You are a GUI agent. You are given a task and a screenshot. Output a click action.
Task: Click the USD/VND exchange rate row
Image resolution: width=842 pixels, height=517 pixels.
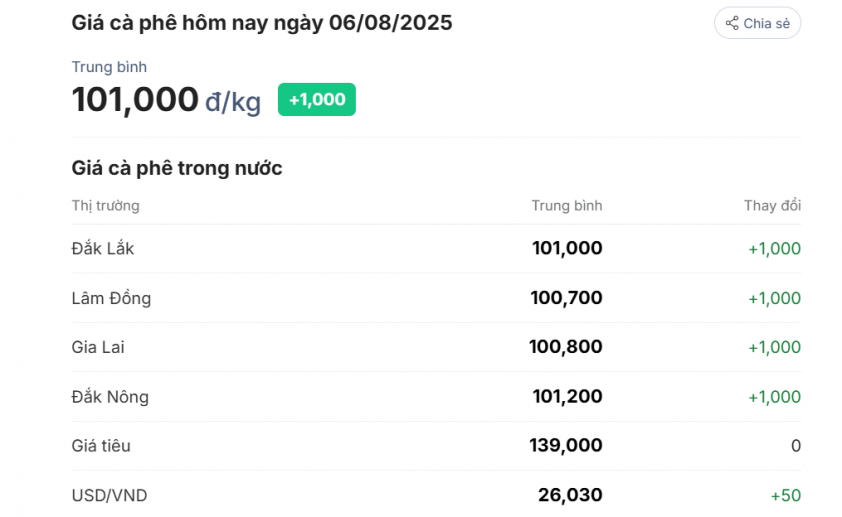pyautogui.click(x=436, y=495)
